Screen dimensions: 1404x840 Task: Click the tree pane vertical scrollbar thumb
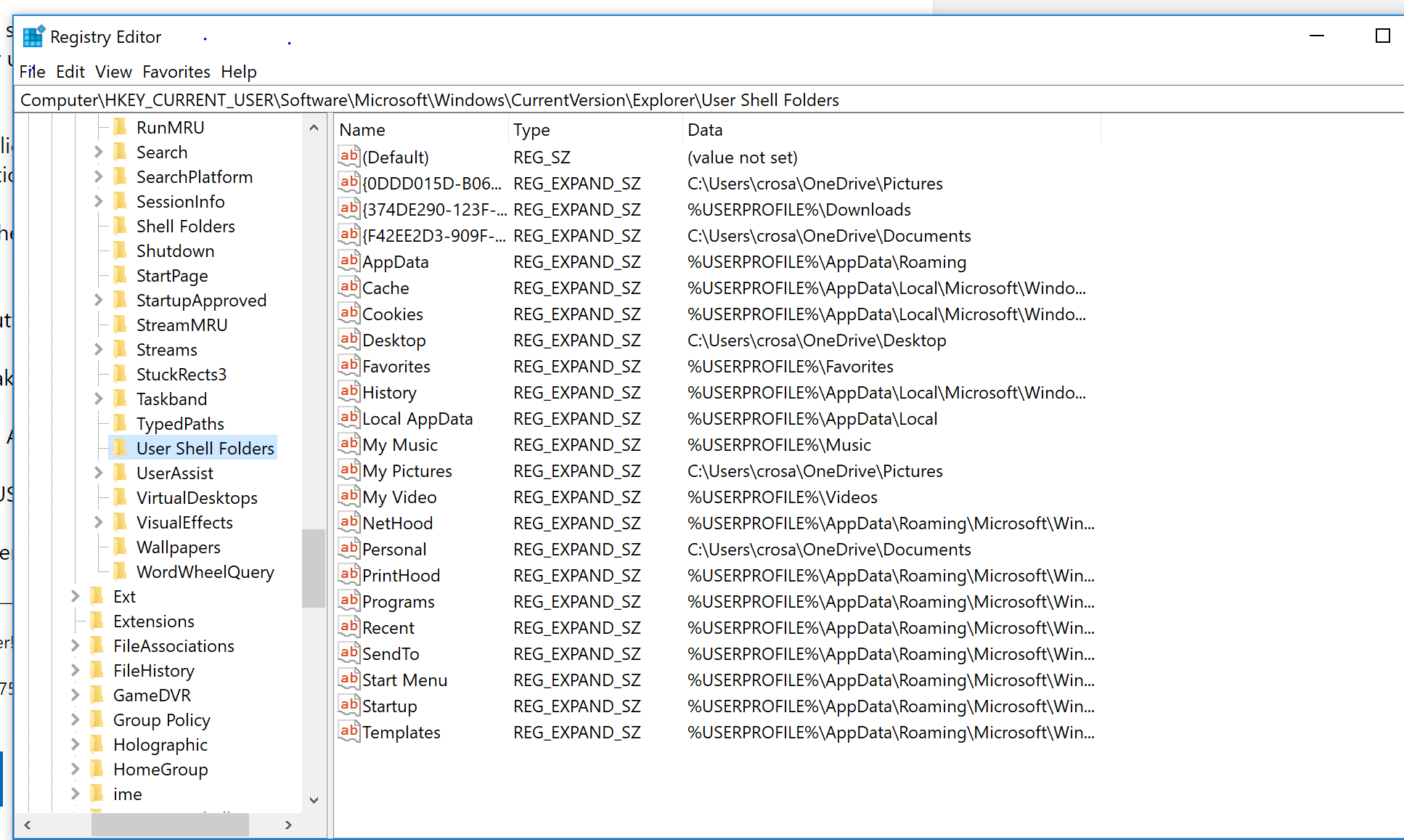(x=314, y=568)
